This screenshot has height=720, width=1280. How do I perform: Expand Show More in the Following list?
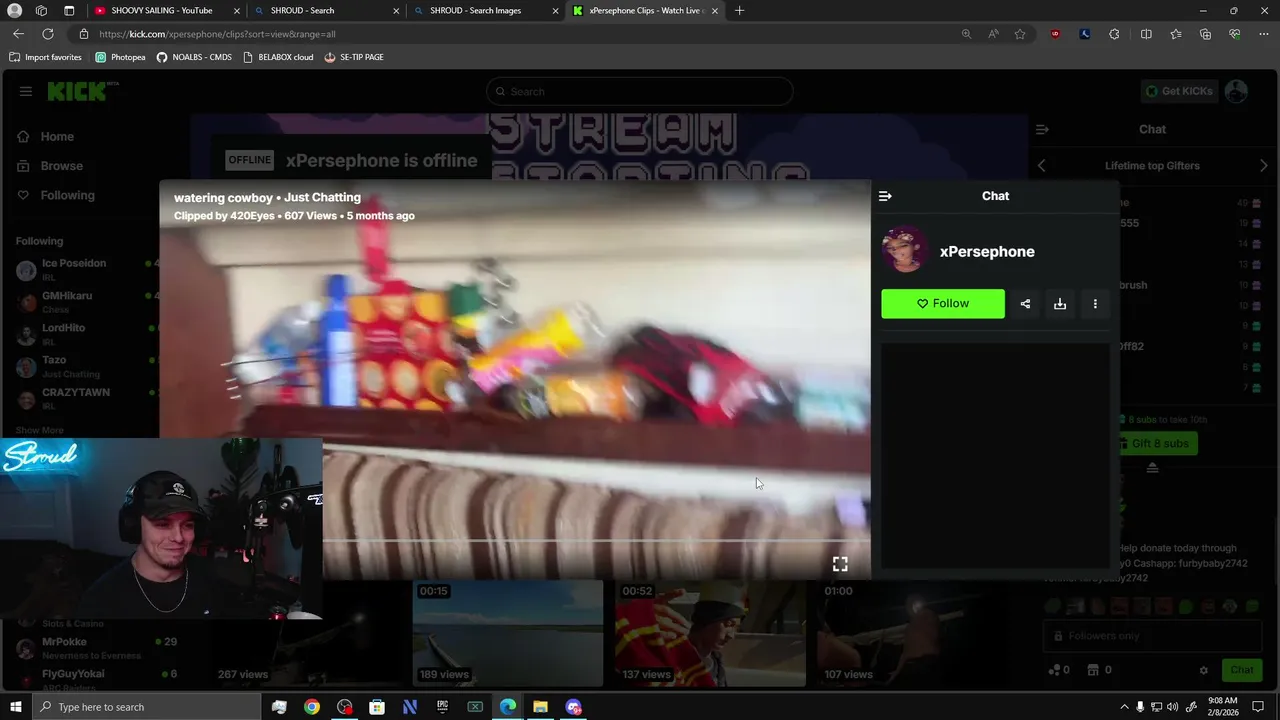tap(39, 430)
